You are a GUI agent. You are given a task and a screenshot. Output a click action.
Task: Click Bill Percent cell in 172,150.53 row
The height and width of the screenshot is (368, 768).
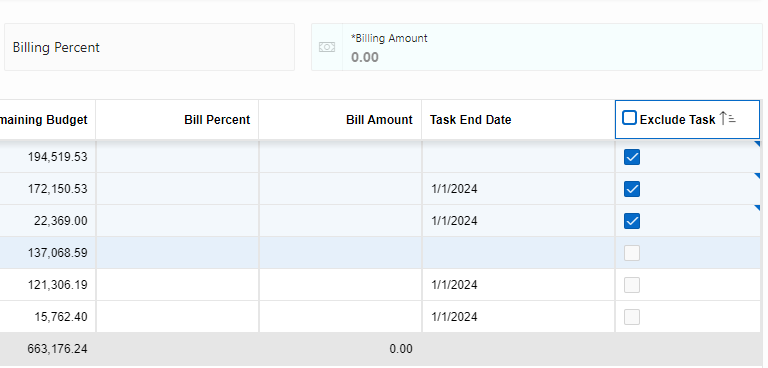tap(177, 189)
